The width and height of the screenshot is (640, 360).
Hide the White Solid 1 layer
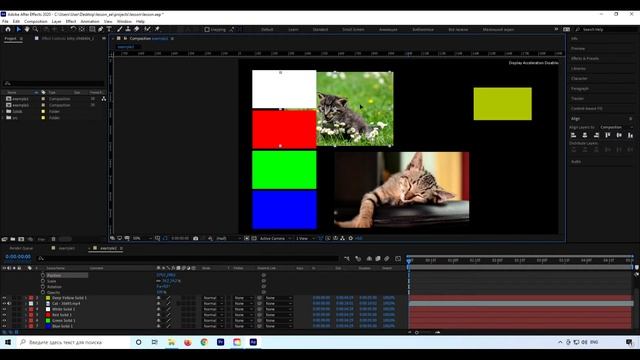pyautogui.click(x=4, y=309)
